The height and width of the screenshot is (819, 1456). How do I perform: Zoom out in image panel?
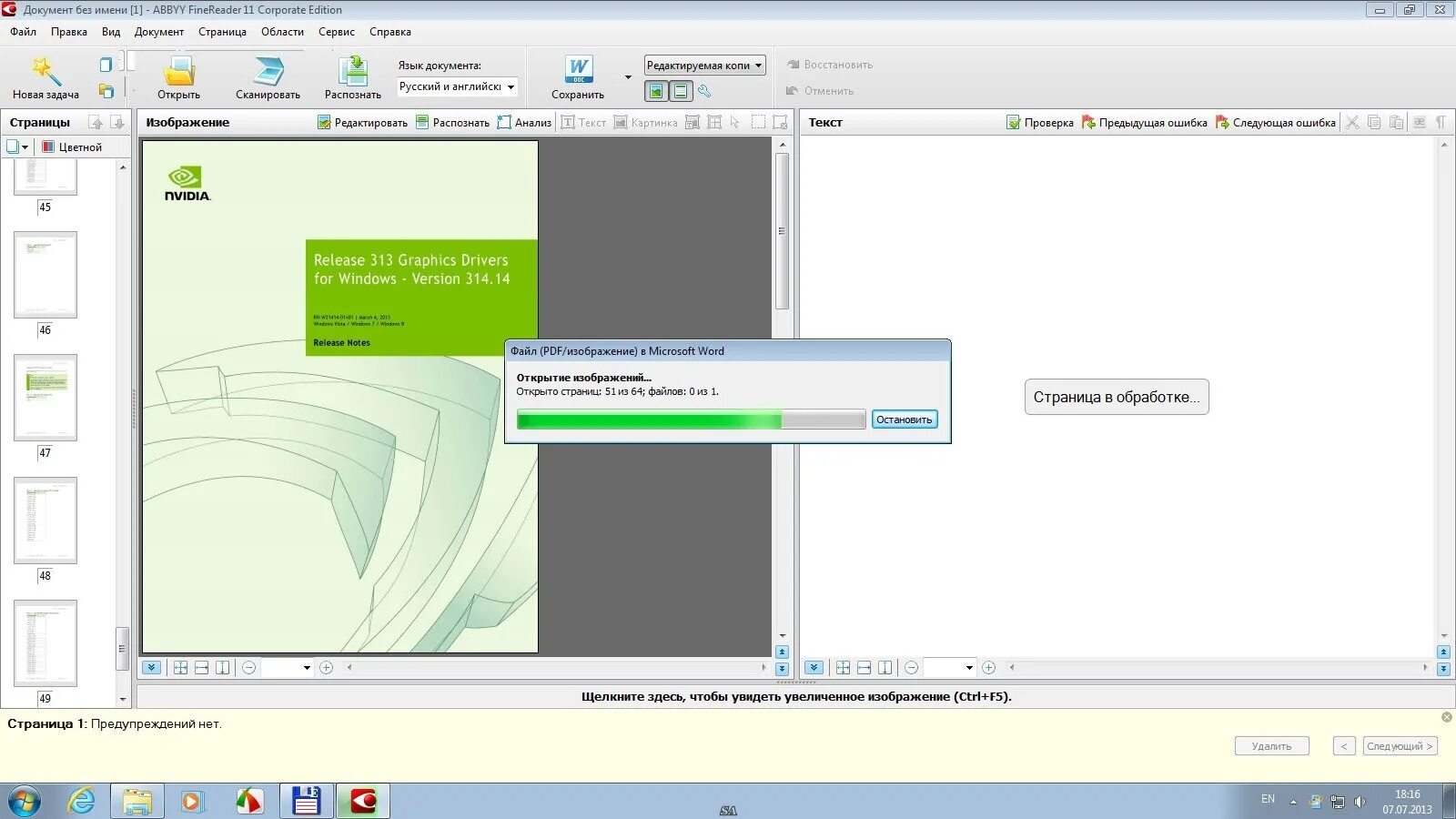coord(249,667)
